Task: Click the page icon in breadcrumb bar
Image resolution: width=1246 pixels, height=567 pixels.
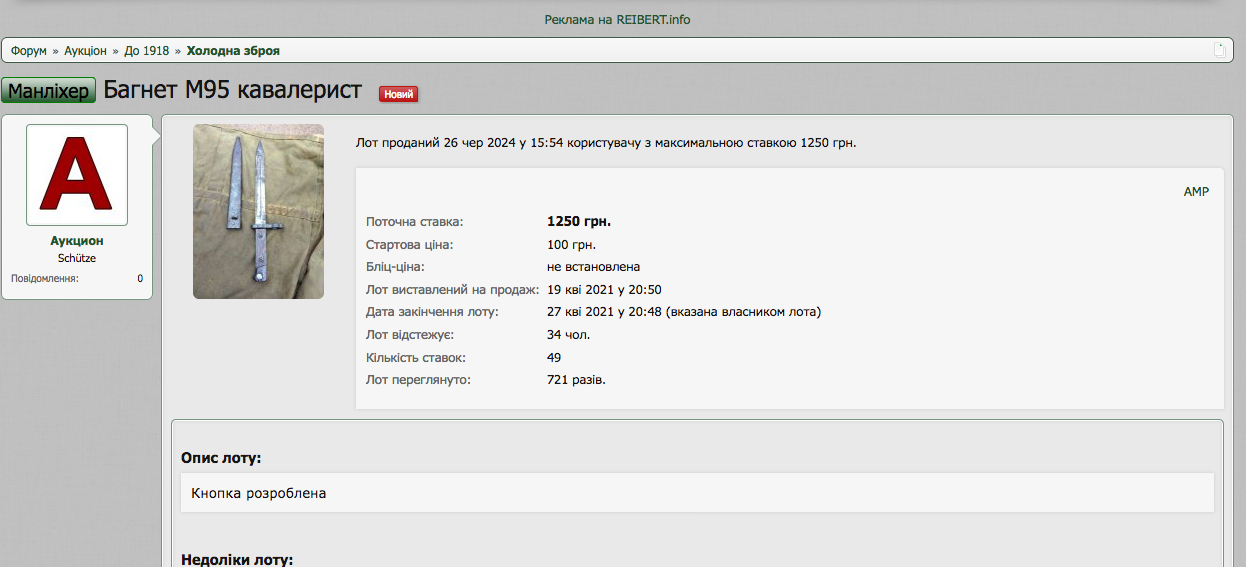Action: 1219,50
